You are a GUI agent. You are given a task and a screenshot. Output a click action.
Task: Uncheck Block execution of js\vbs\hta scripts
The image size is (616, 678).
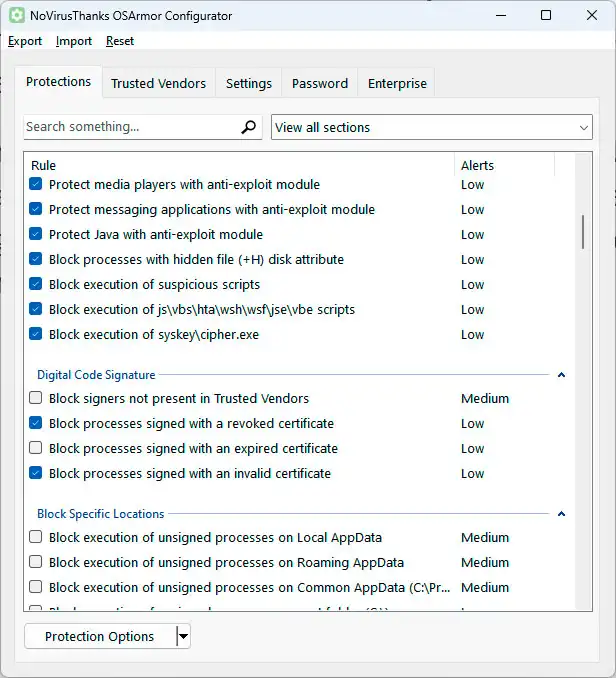[x=35, y=309]
